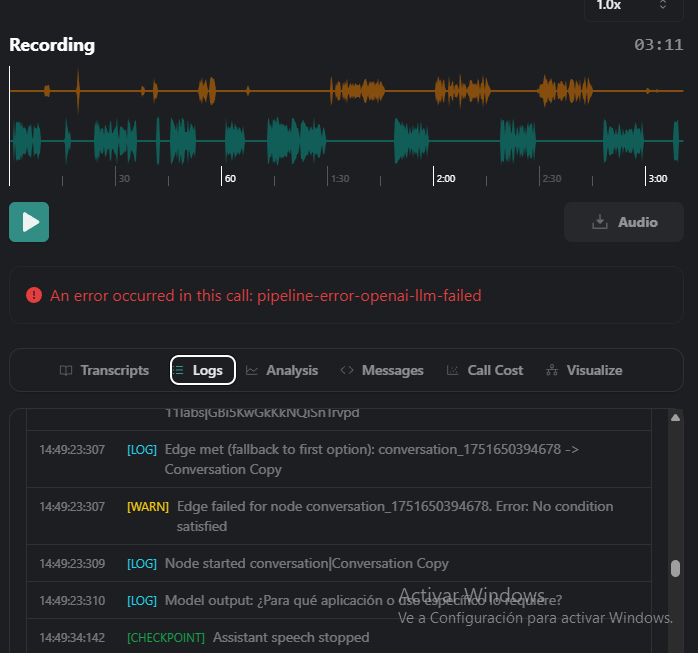
Task: Click the 14:49:23:310 timestamp
Action: coord(72,600)
